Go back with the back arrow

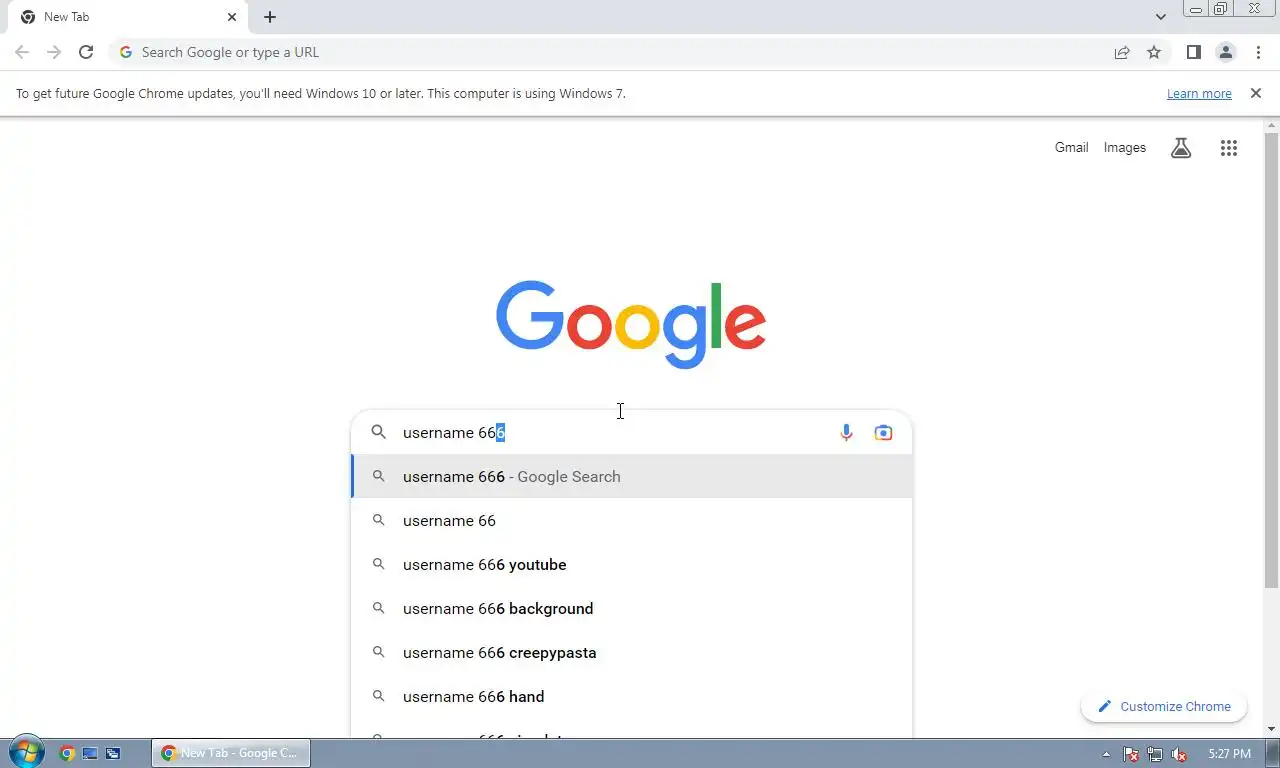coord(22,52)
